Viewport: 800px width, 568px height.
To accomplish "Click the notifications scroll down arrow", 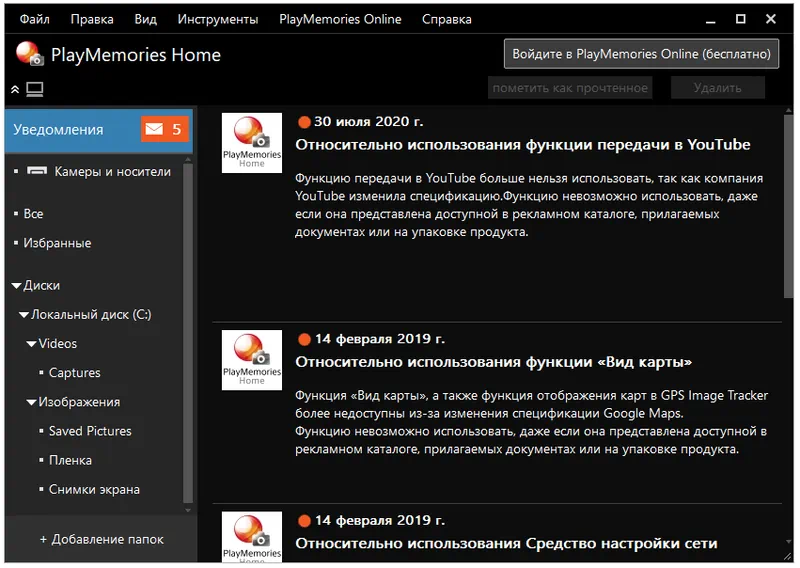I will (788, 542).
